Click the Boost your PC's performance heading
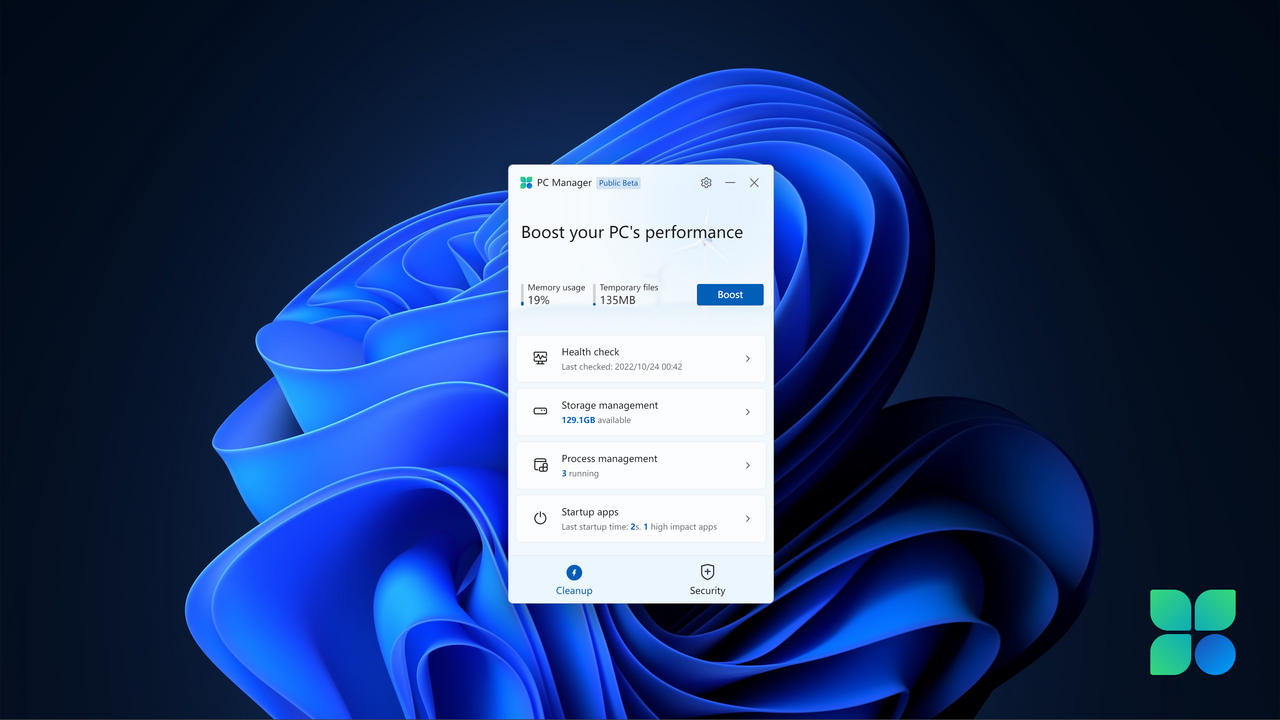 pos(632,232)
